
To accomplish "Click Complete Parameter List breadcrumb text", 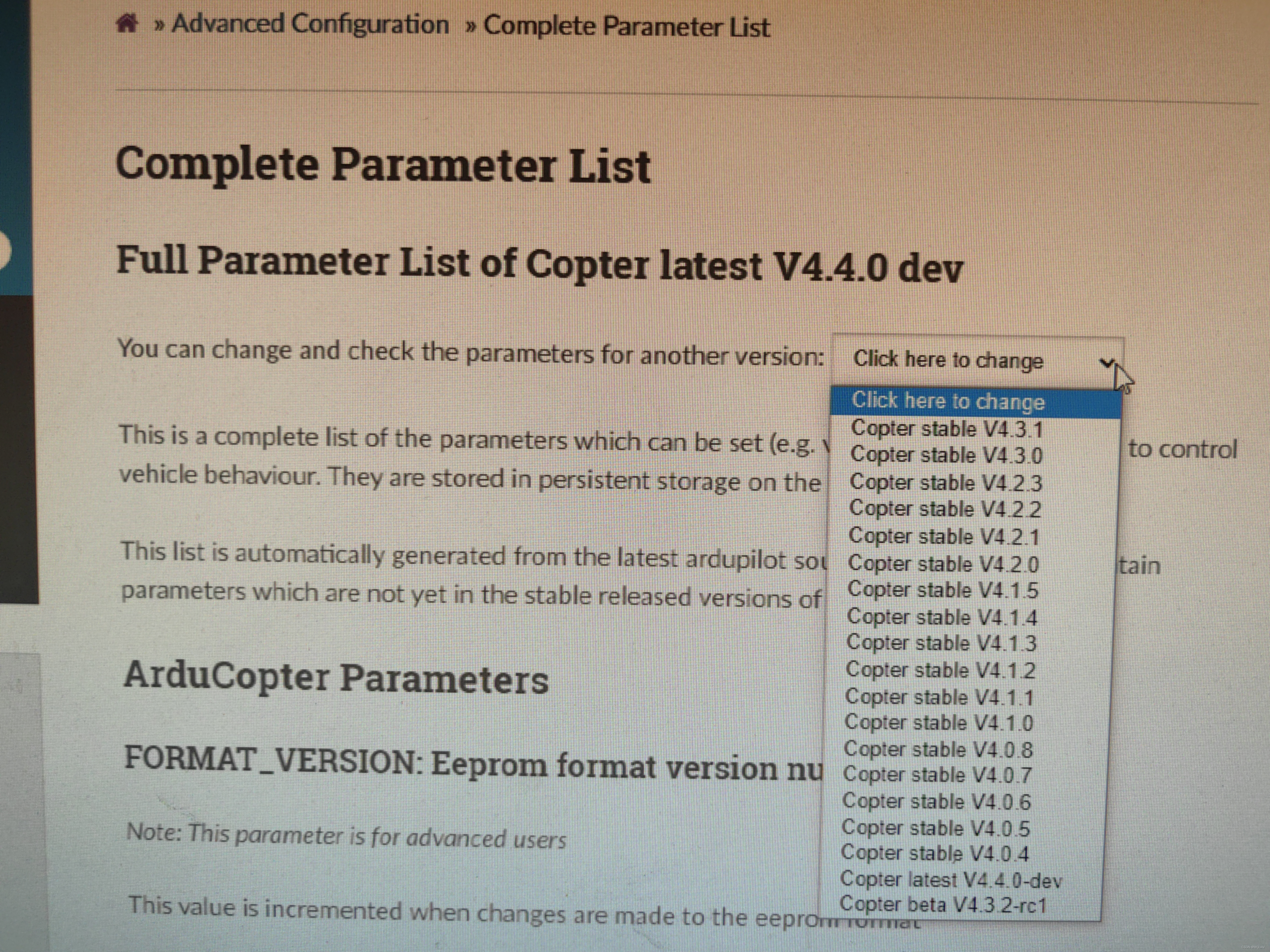I will [x=626, y=27].
